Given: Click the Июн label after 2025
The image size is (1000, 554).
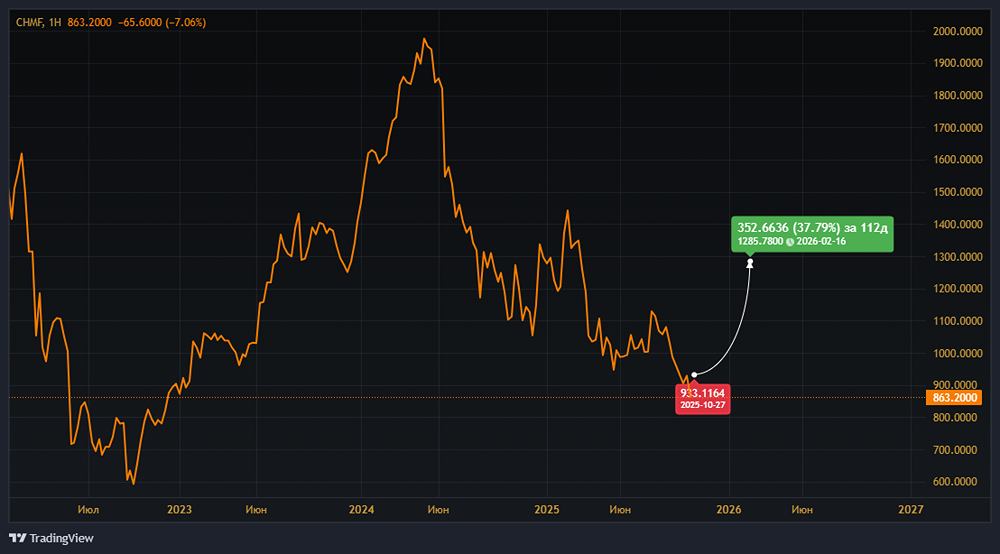Looking at the screenshot, I should [x=620, y=509].
